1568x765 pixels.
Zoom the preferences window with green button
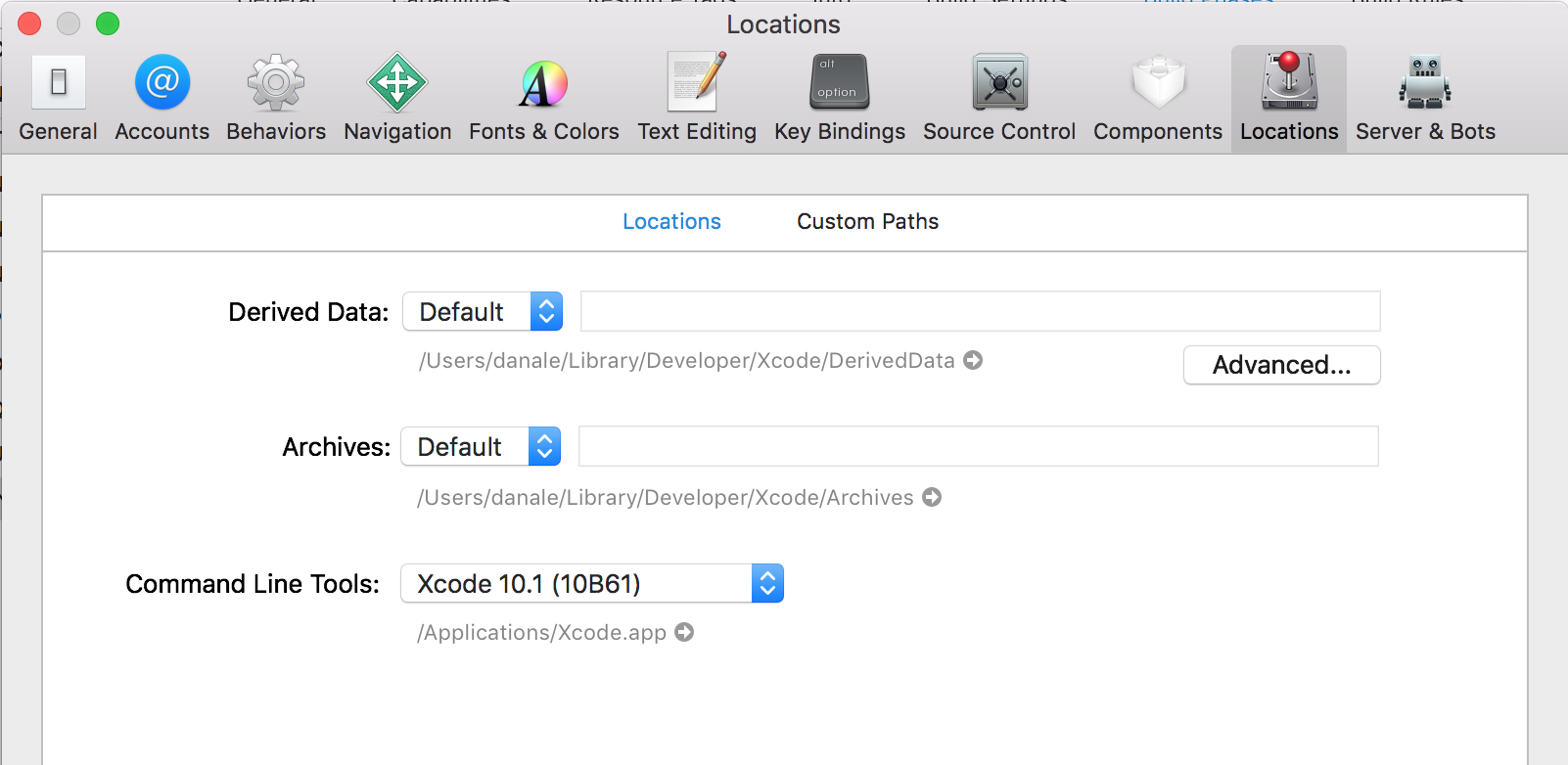(108, 23)
